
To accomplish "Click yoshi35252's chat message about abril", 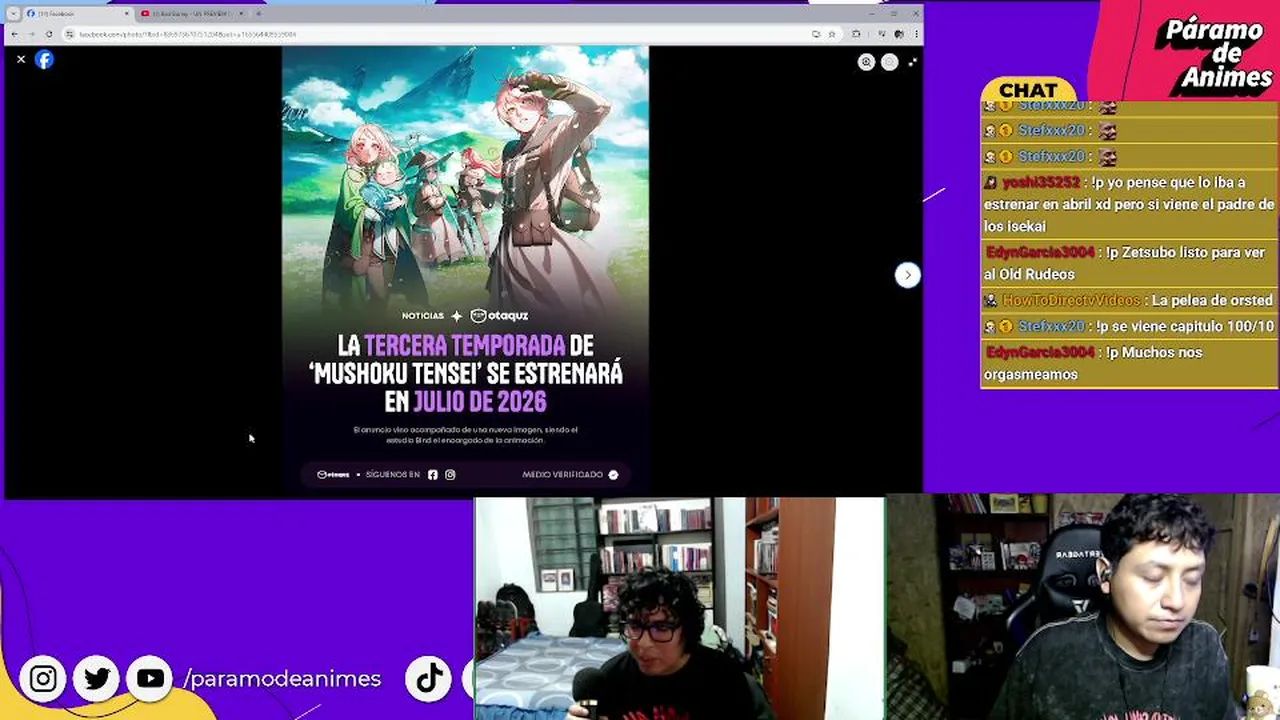I will (1129, 204).
